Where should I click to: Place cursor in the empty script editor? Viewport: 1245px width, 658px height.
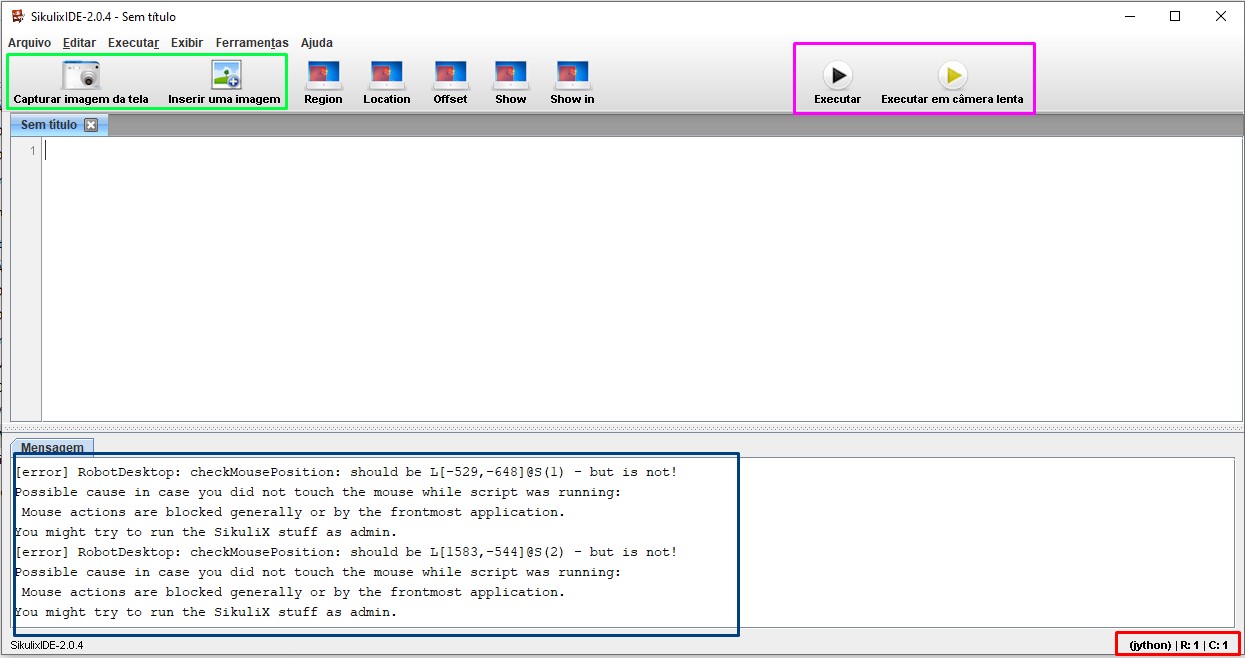point(642,278)
